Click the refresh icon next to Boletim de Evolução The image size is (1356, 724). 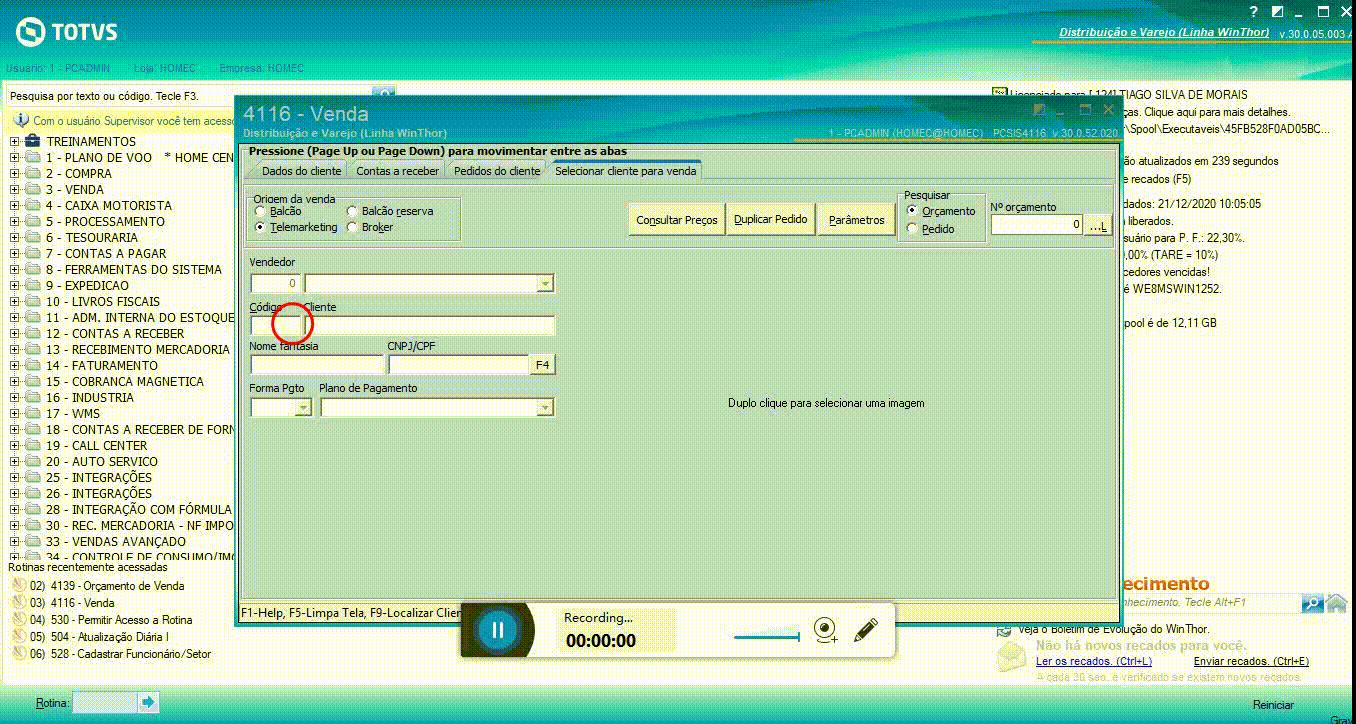click(1004, 630)
